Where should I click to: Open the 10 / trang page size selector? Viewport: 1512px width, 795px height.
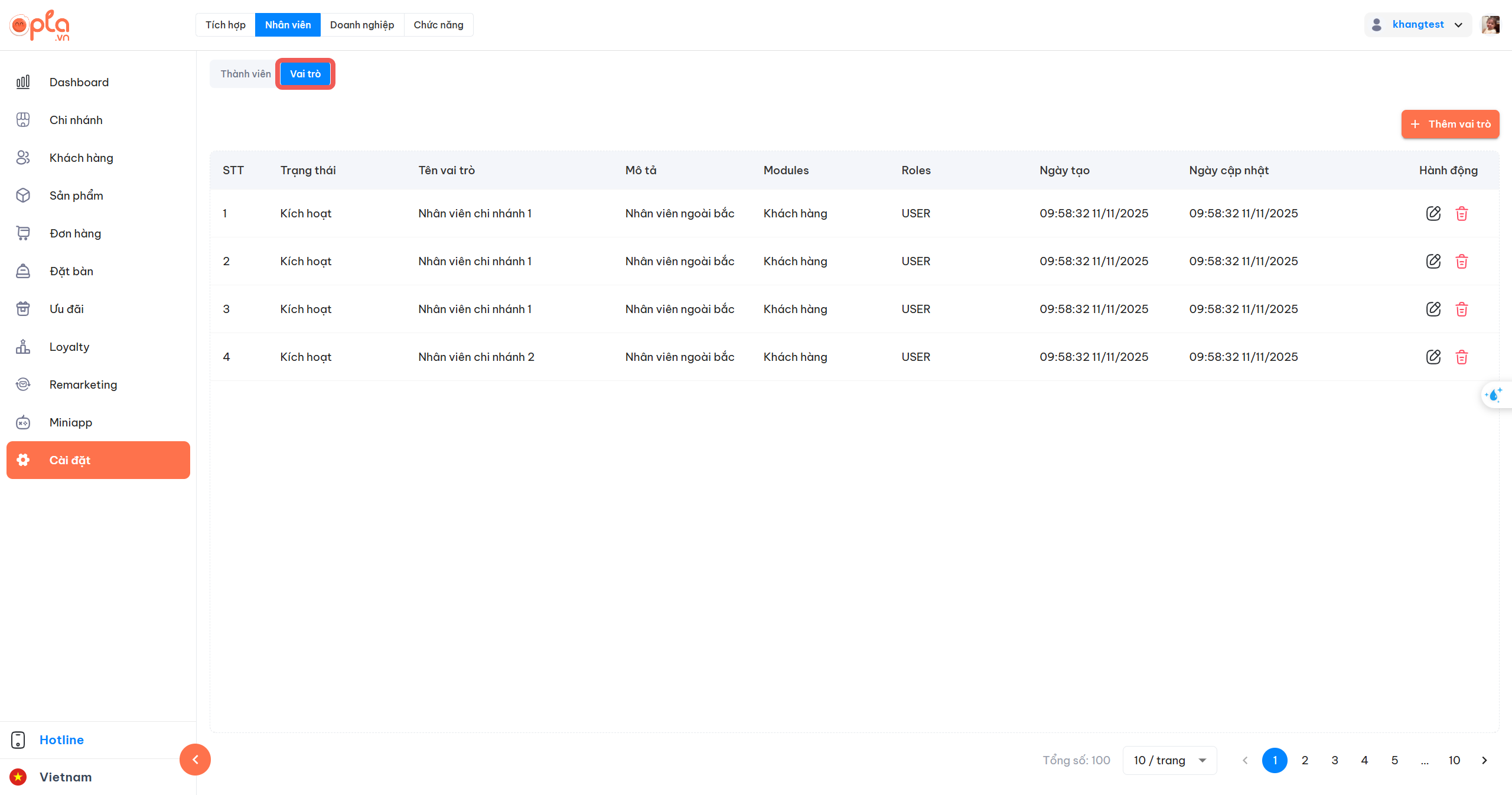click(1169, 760)
